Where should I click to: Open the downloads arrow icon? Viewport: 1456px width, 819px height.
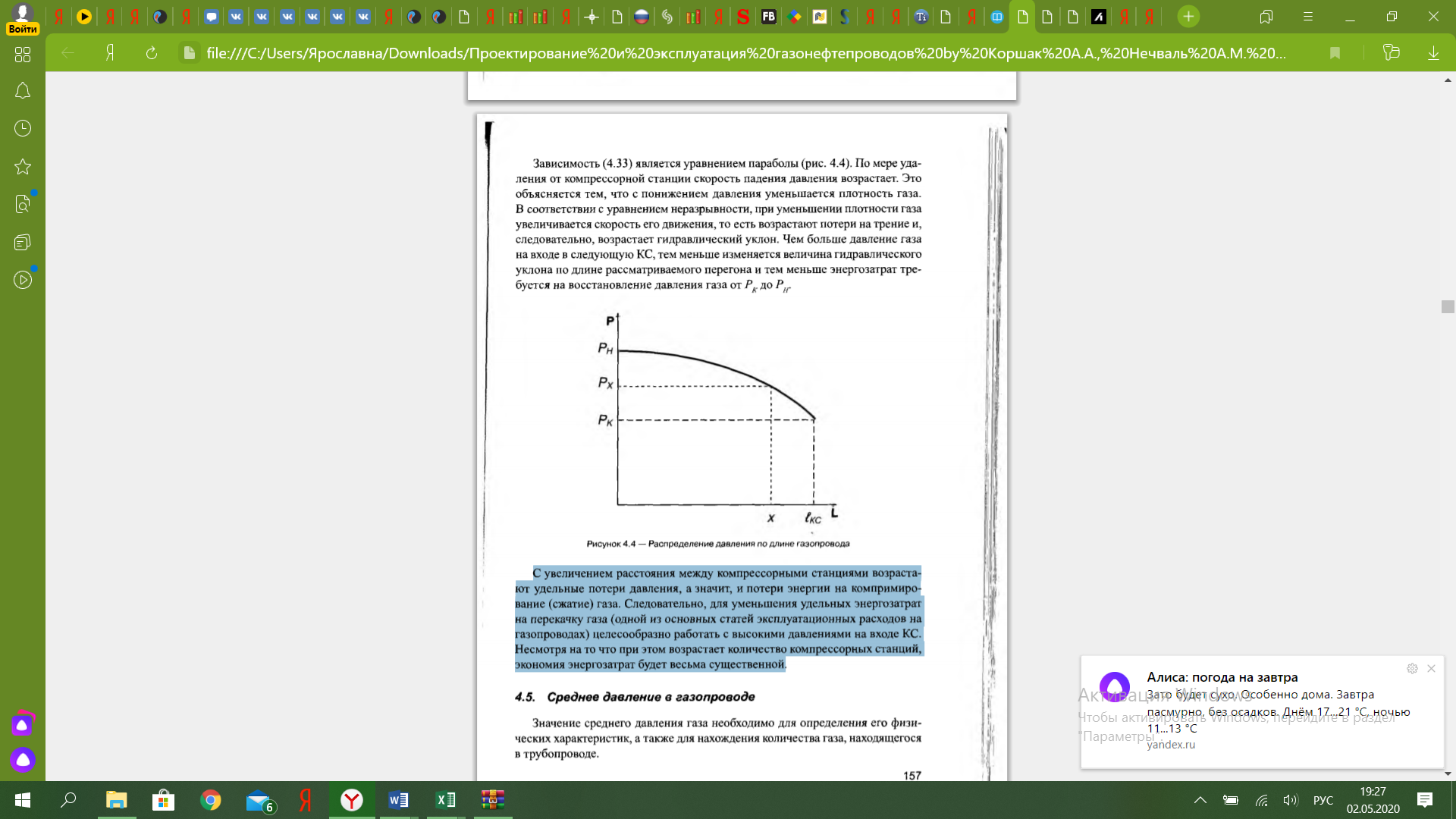[x=1433, y=53]
